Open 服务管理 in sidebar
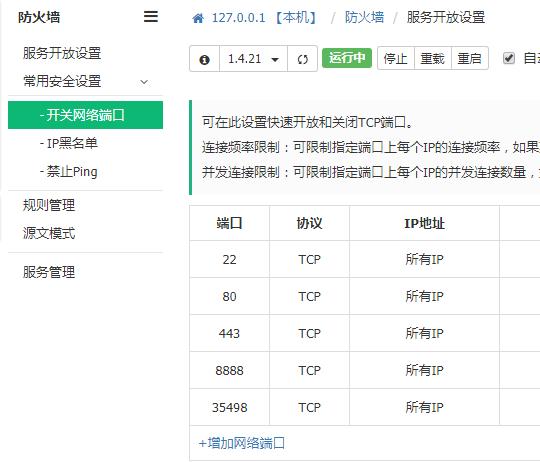The image size is (540, 462). (x=49, y=272)
